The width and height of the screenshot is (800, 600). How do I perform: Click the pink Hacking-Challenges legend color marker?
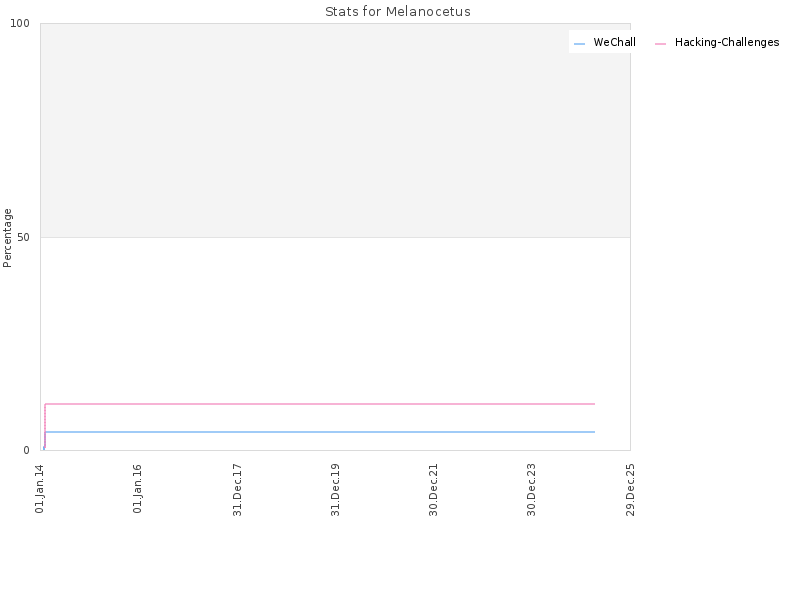coord(660,44)
